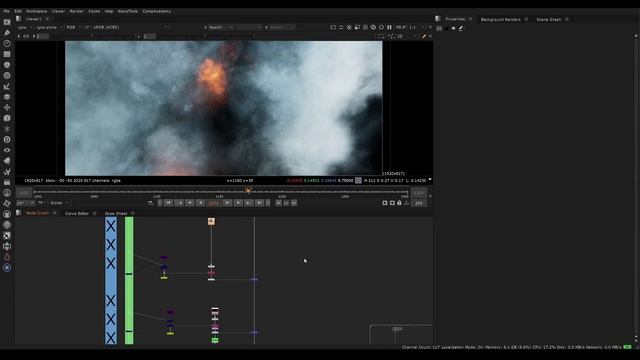Open the Image nodes toolbar menu
The image size is (640, 360).
7,22
